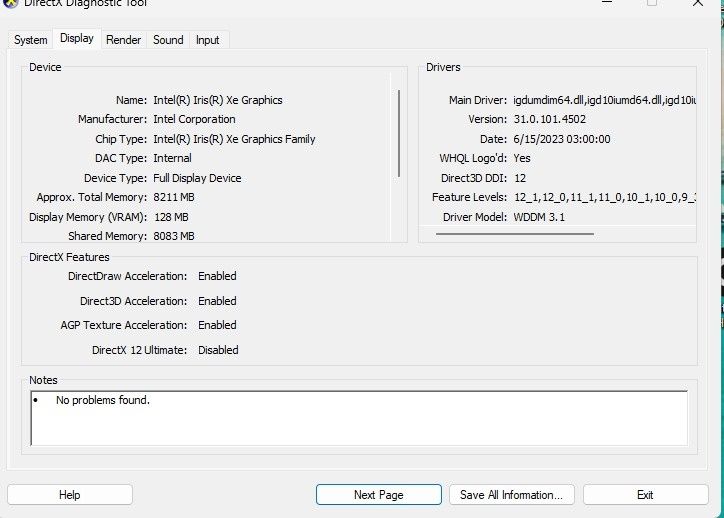The height and width of the screenshot is (518, 724).
Task: Click shared memory value '8083 MB'
Action: tap(174, 236)
